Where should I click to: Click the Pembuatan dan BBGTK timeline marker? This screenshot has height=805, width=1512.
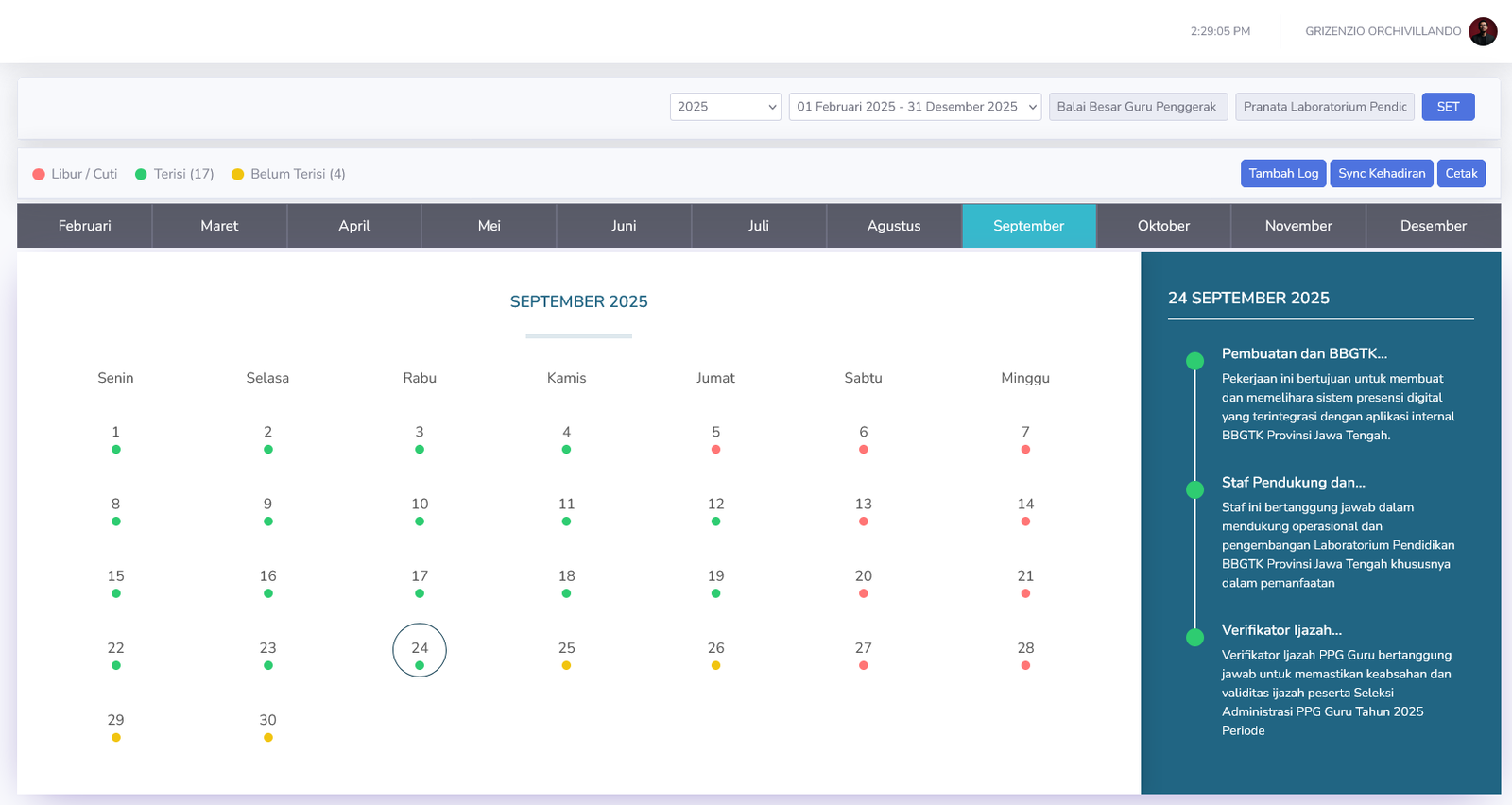(x=1194, y=361)
